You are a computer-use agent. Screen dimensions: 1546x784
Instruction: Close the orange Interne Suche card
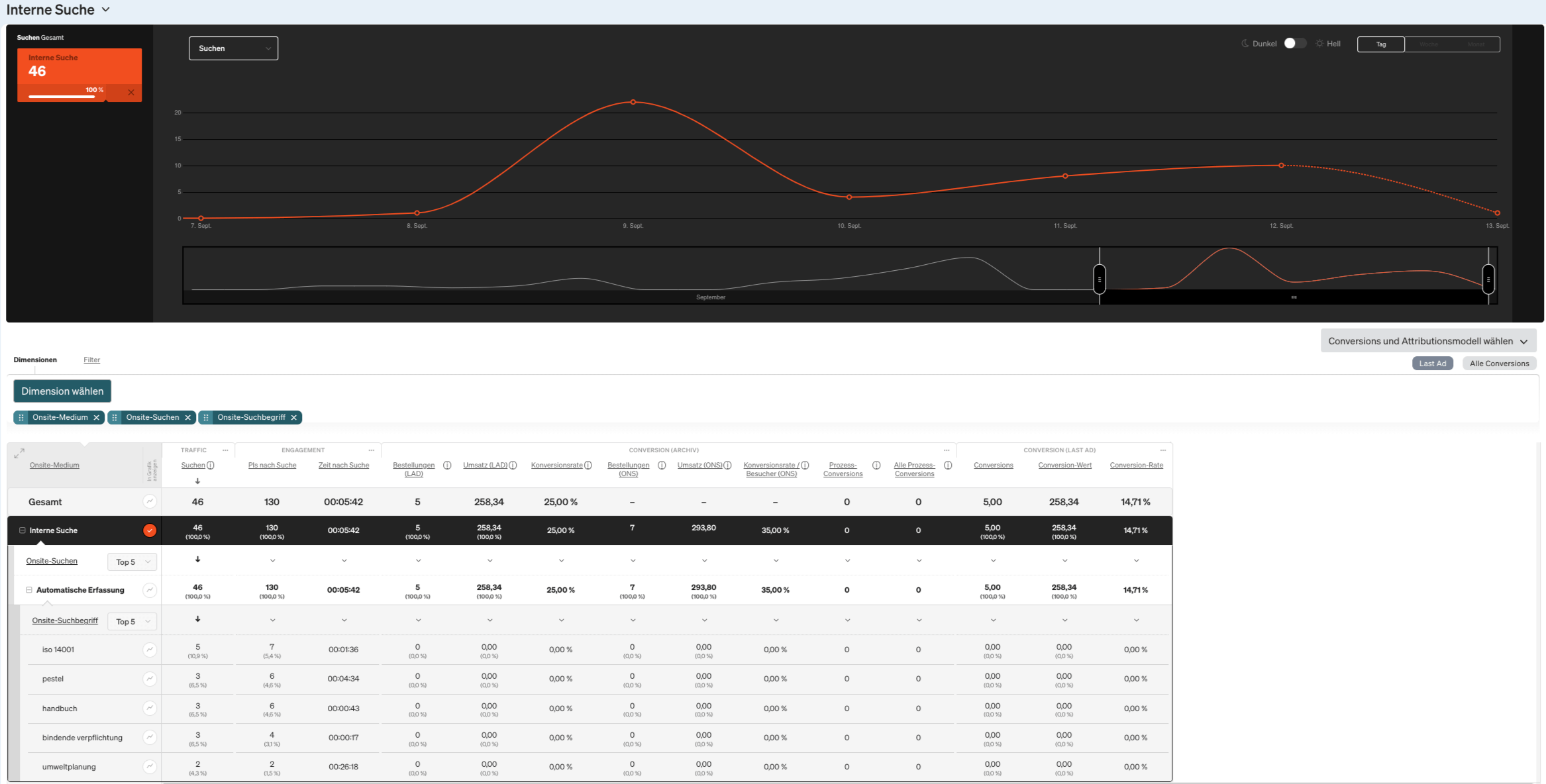131,93
